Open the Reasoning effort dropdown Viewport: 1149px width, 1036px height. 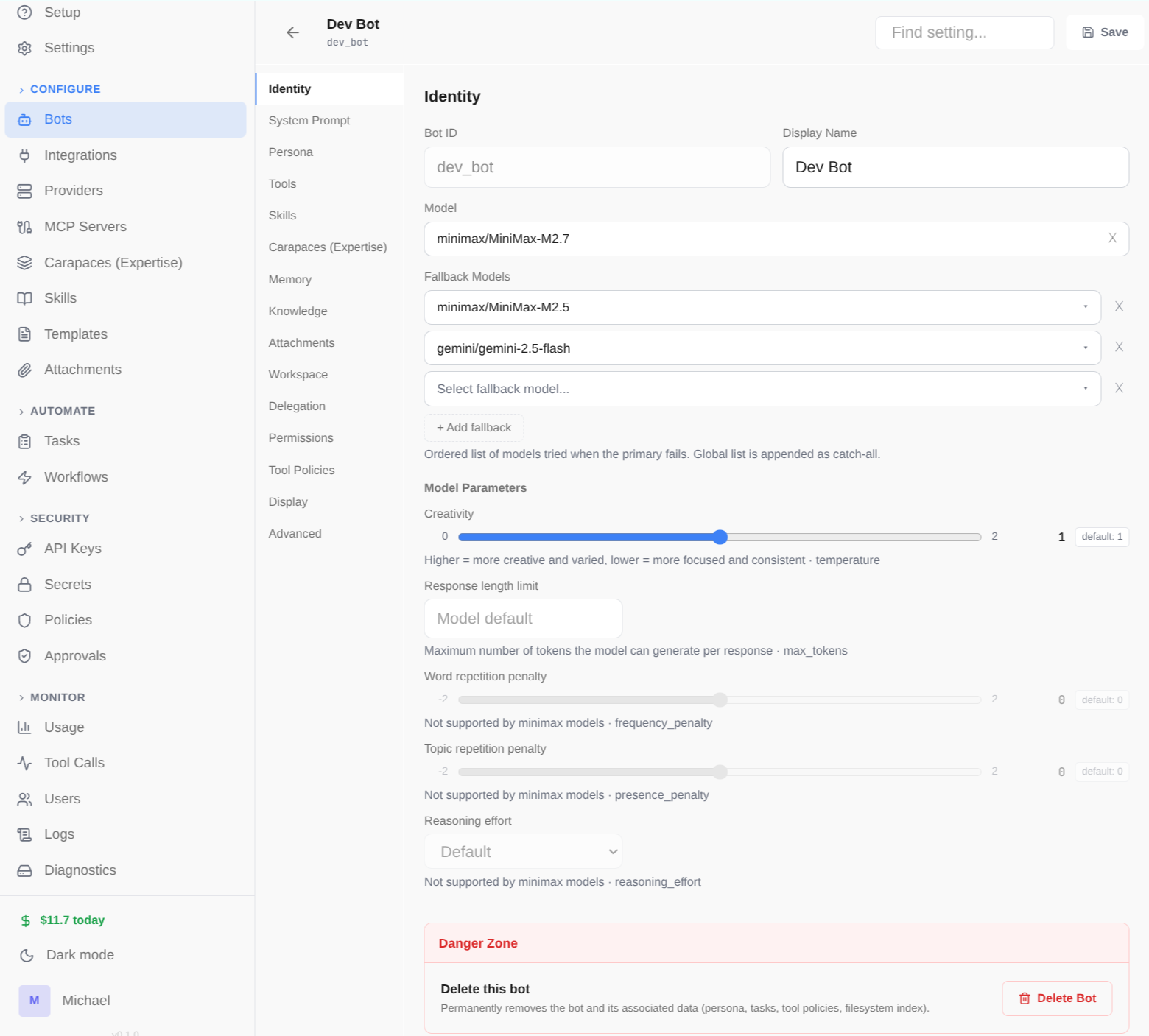[x=523, y=851]
